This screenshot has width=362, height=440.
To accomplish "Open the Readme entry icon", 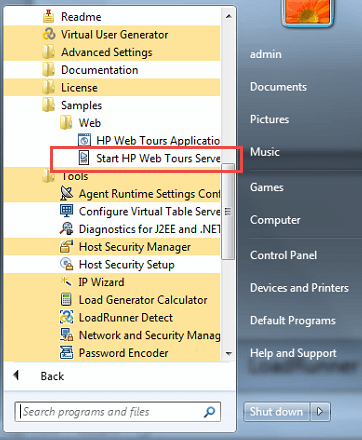I will pyautogui.click(x=49, y=16).
